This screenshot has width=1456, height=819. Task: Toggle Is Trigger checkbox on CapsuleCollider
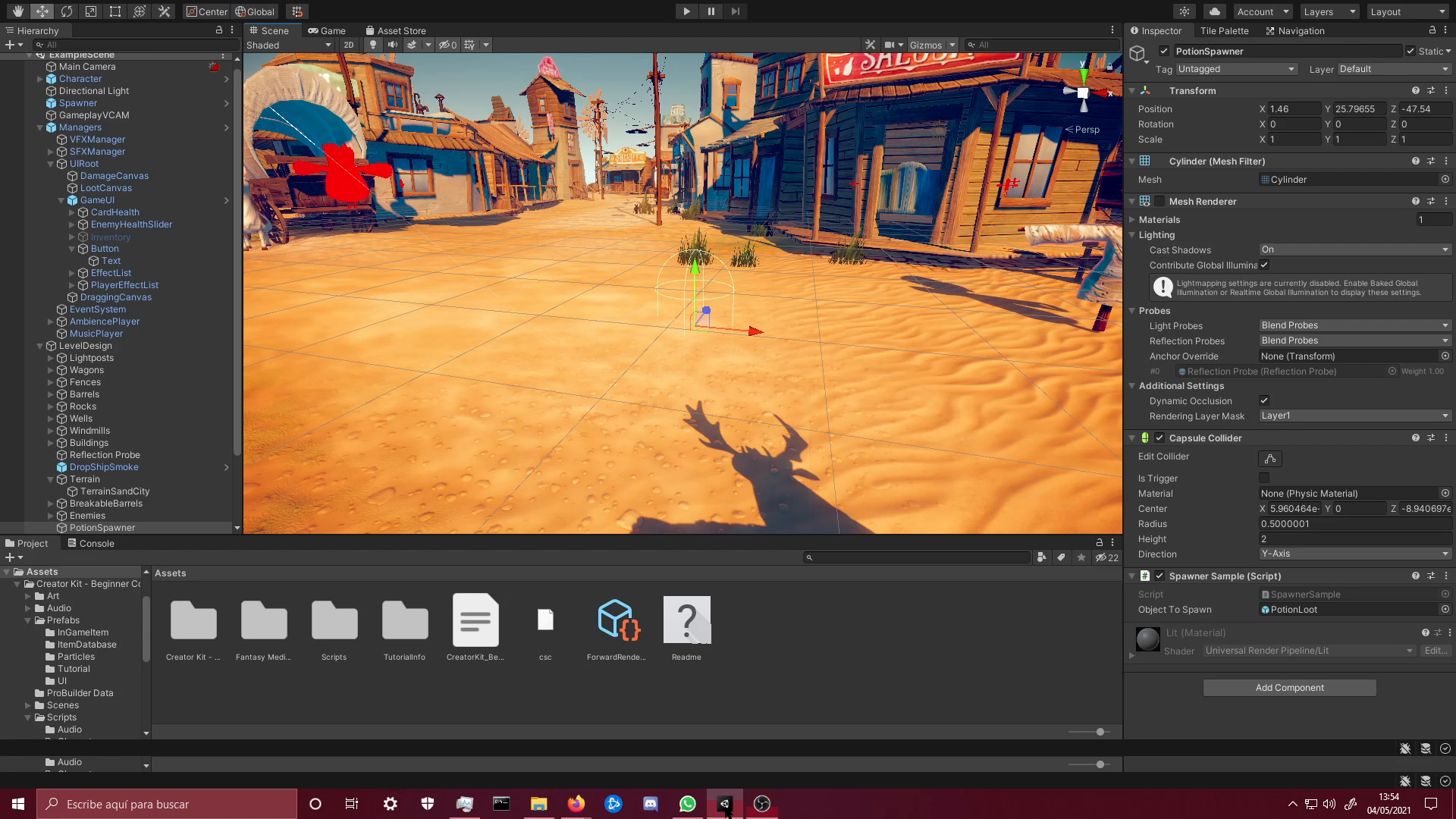[1263, 478]
